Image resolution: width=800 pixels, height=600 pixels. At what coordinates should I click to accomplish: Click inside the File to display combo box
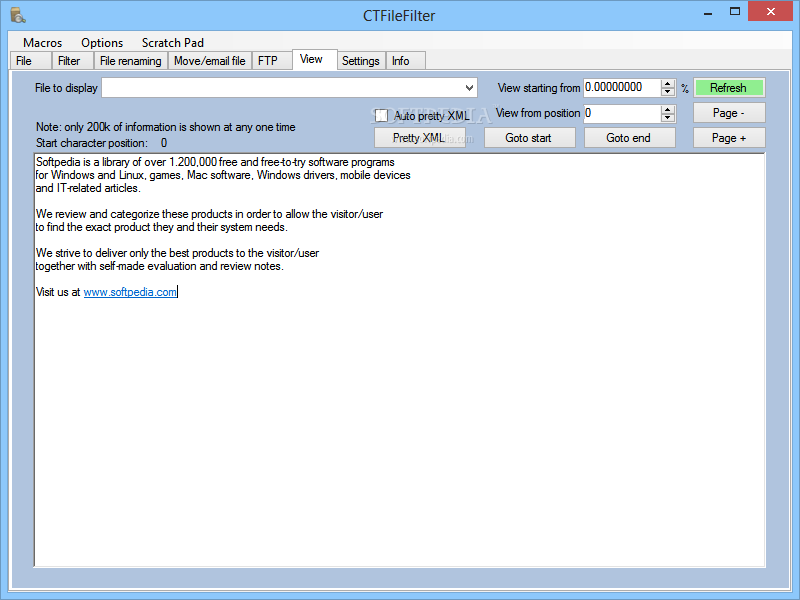tap(289, 88)
